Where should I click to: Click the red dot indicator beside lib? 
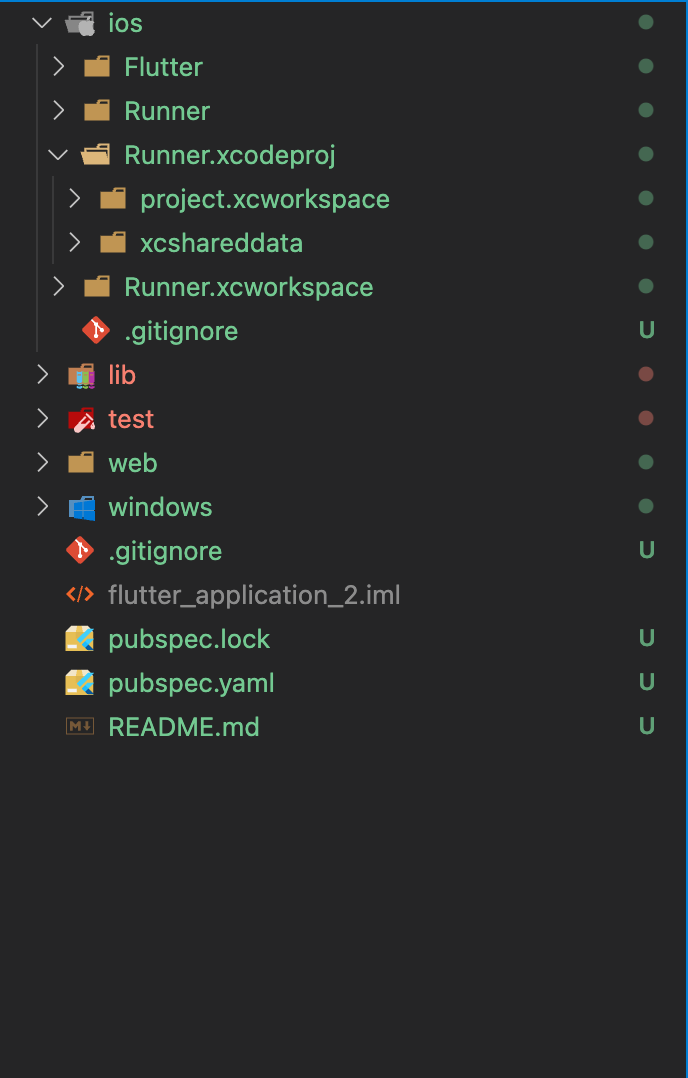[x=645, y=374]
